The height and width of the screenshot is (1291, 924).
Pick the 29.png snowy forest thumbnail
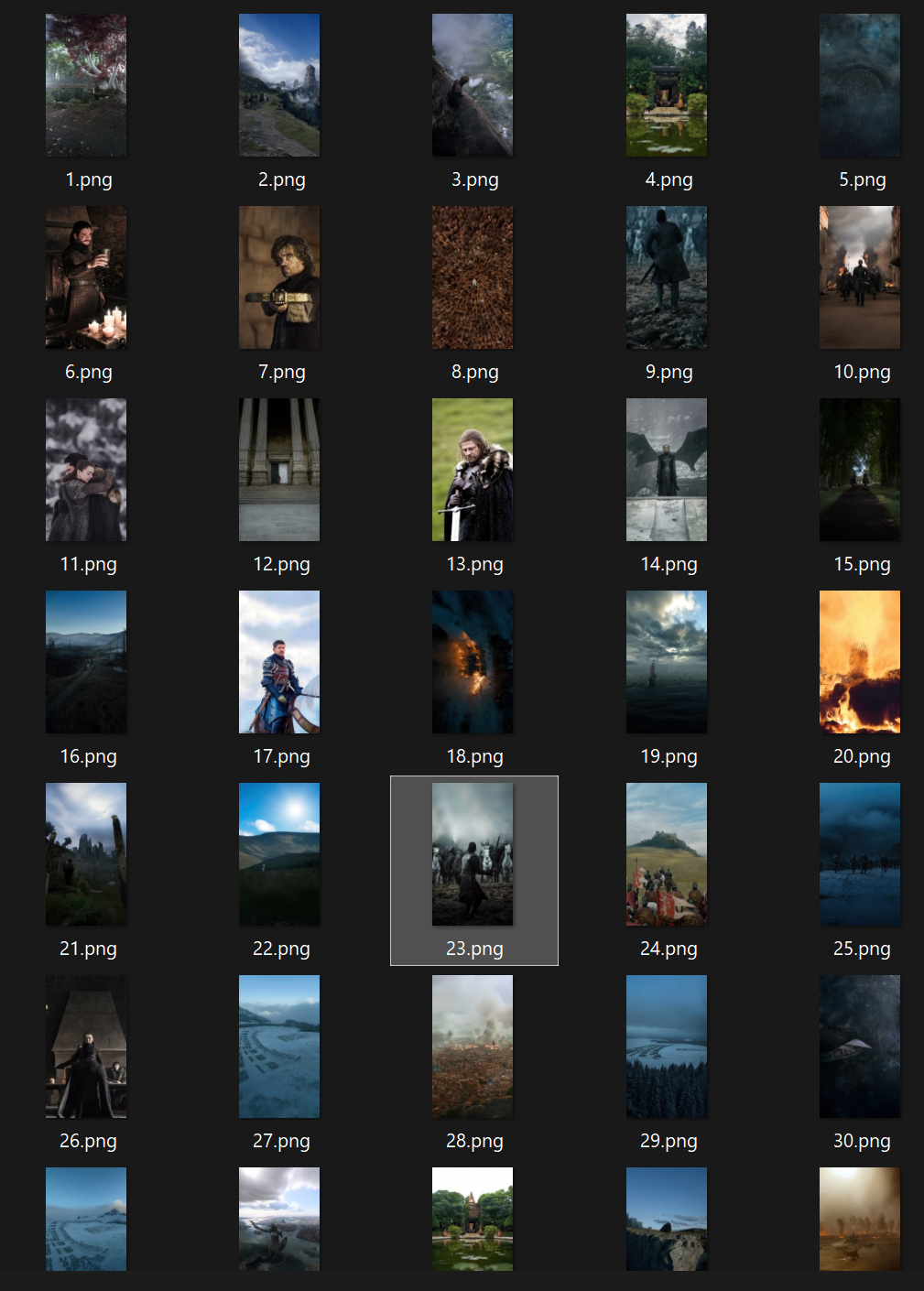click(667, 1047)
